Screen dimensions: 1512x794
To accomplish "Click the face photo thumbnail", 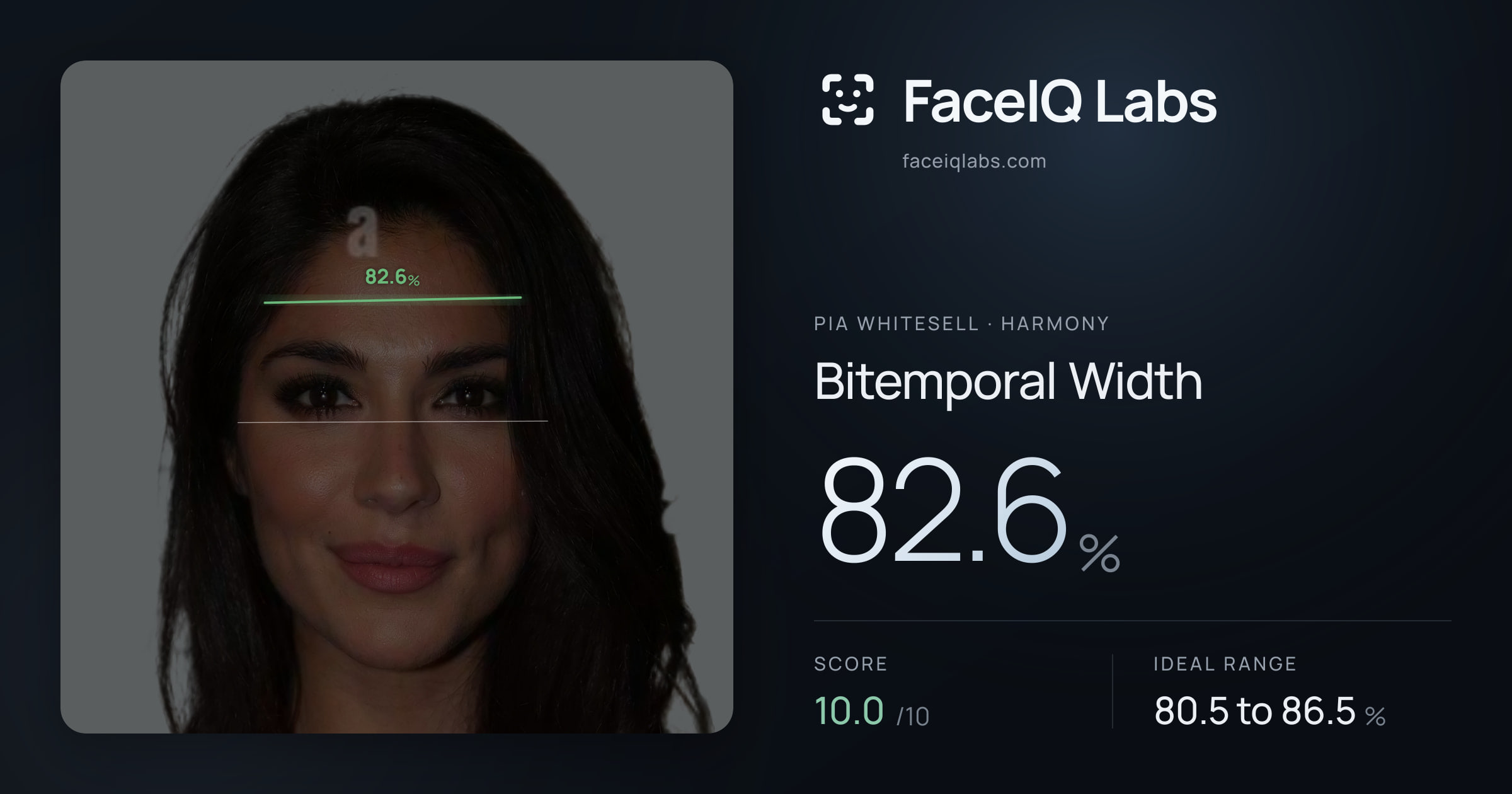I will pyautogui.click(x=397, y=397).
